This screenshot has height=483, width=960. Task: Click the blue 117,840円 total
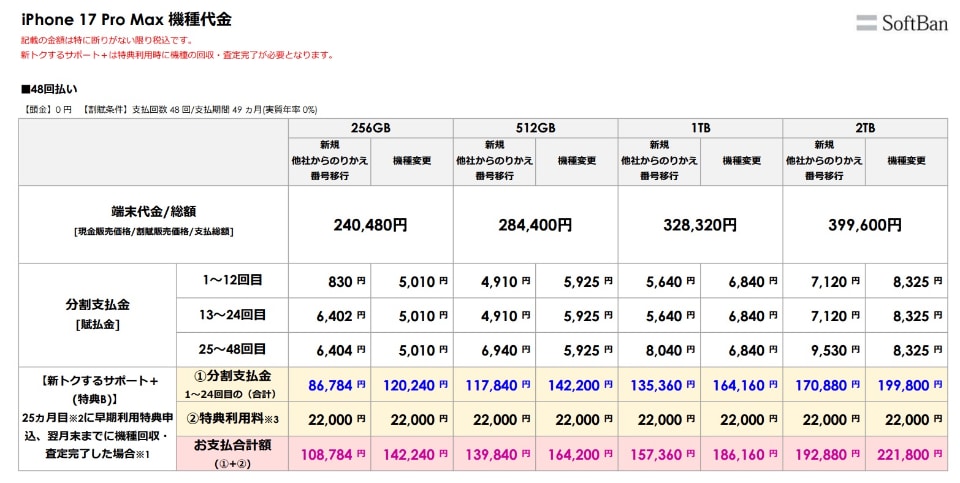(x=495, y=385)
